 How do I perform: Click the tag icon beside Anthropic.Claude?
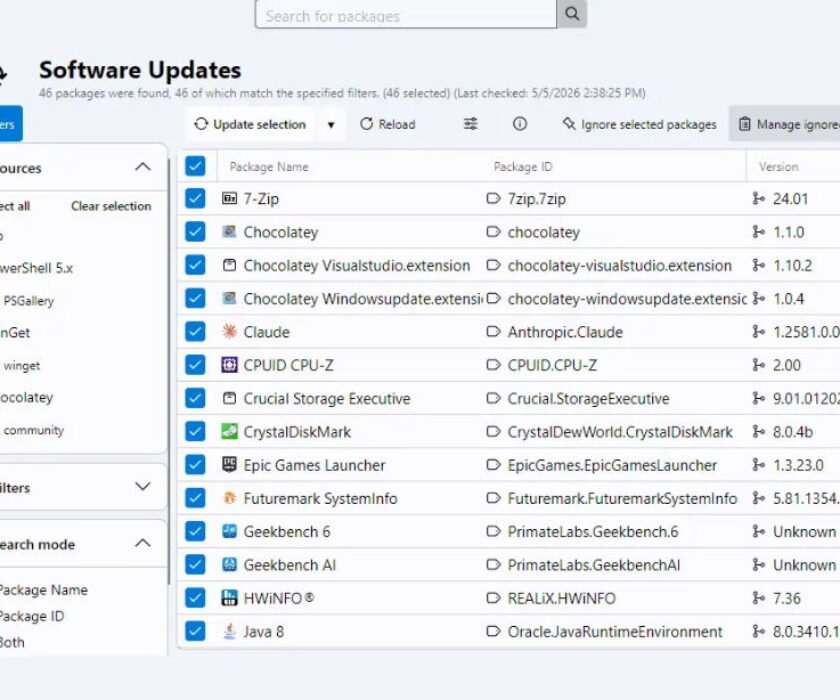pos(493,332)
